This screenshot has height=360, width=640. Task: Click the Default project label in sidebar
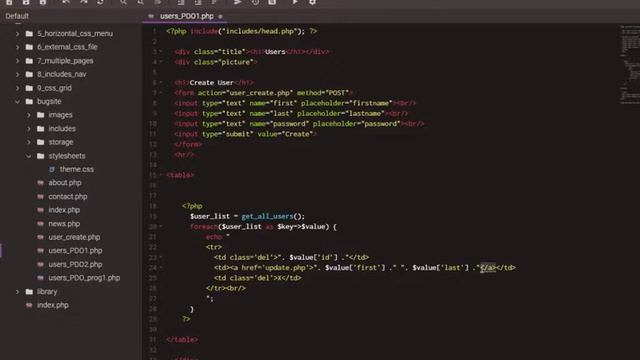tap(17, 16)
